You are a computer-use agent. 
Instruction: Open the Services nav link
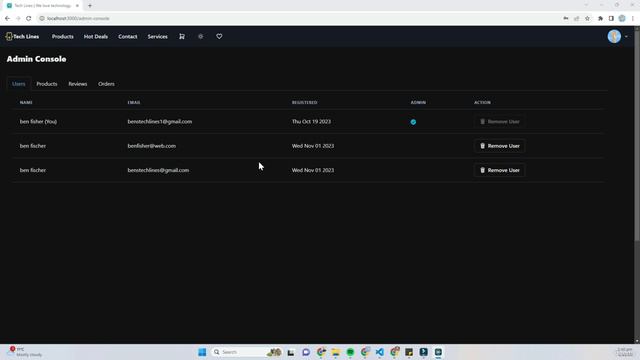pos(158,36)
